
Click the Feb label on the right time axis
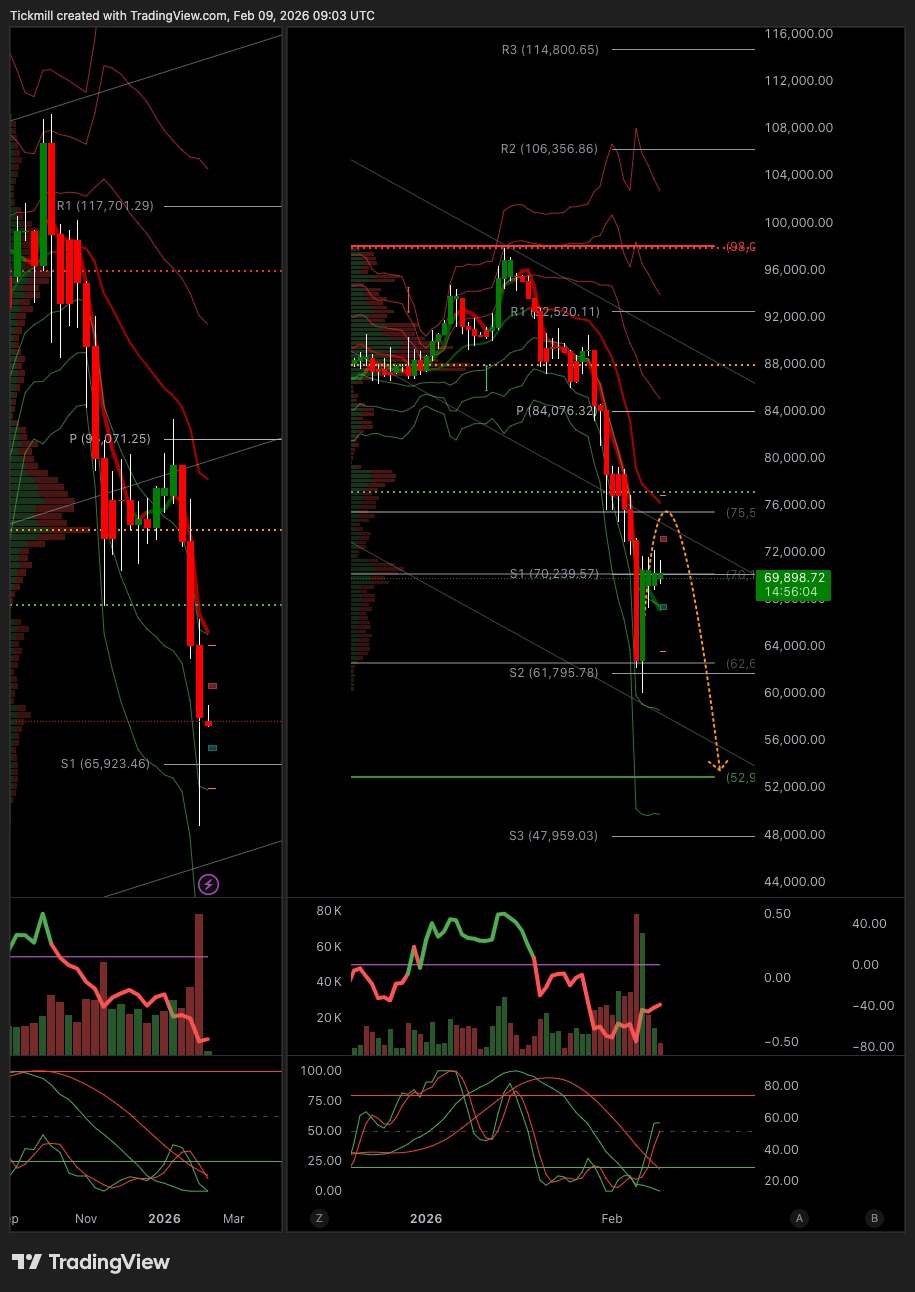click(x=611, y=1219)
